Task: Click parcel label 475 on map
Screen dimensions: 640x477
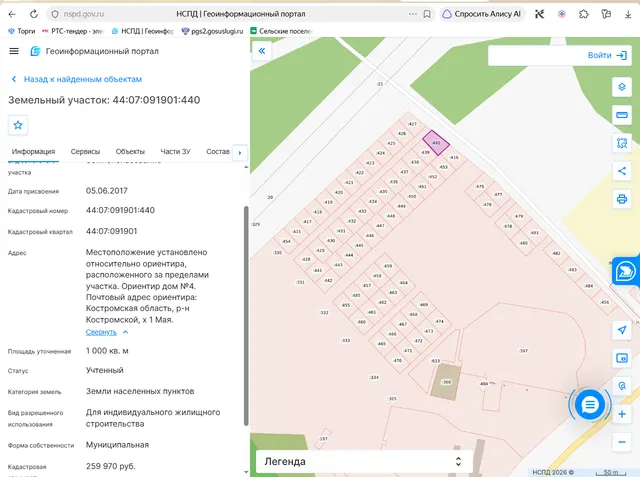Action: click(480, 186)
